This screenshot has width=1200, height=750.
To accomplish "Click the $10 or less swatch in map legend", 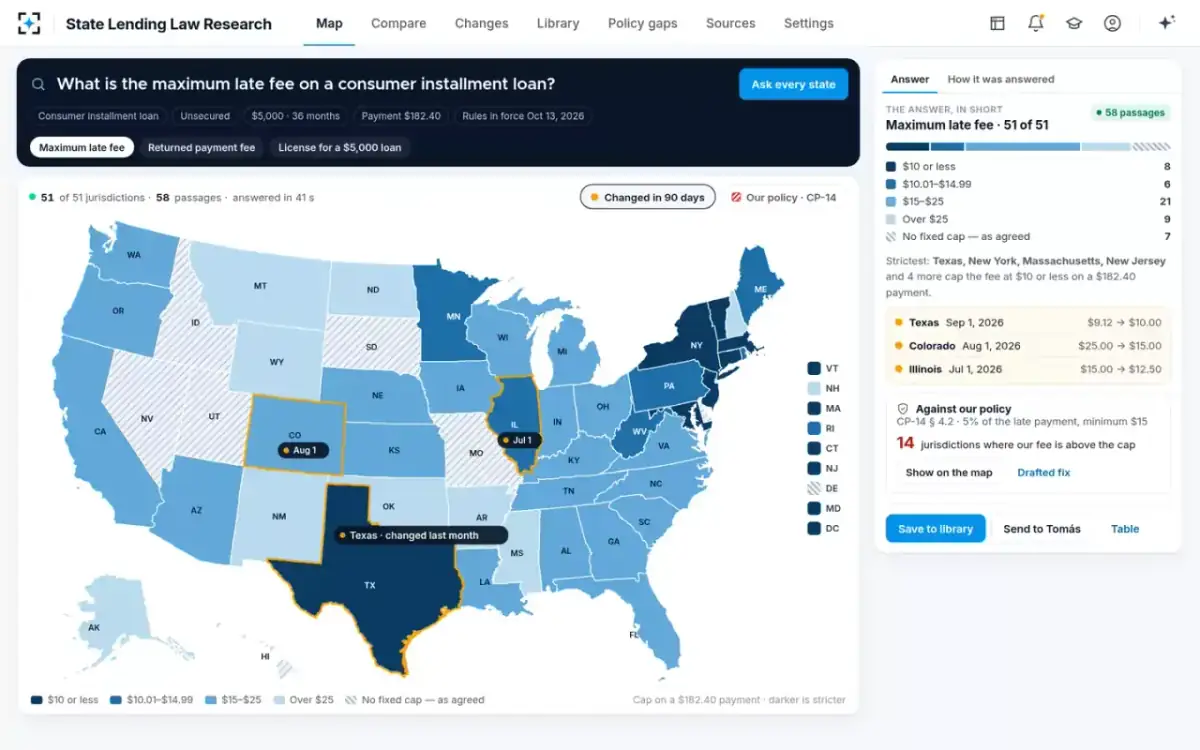I will 36,700.
